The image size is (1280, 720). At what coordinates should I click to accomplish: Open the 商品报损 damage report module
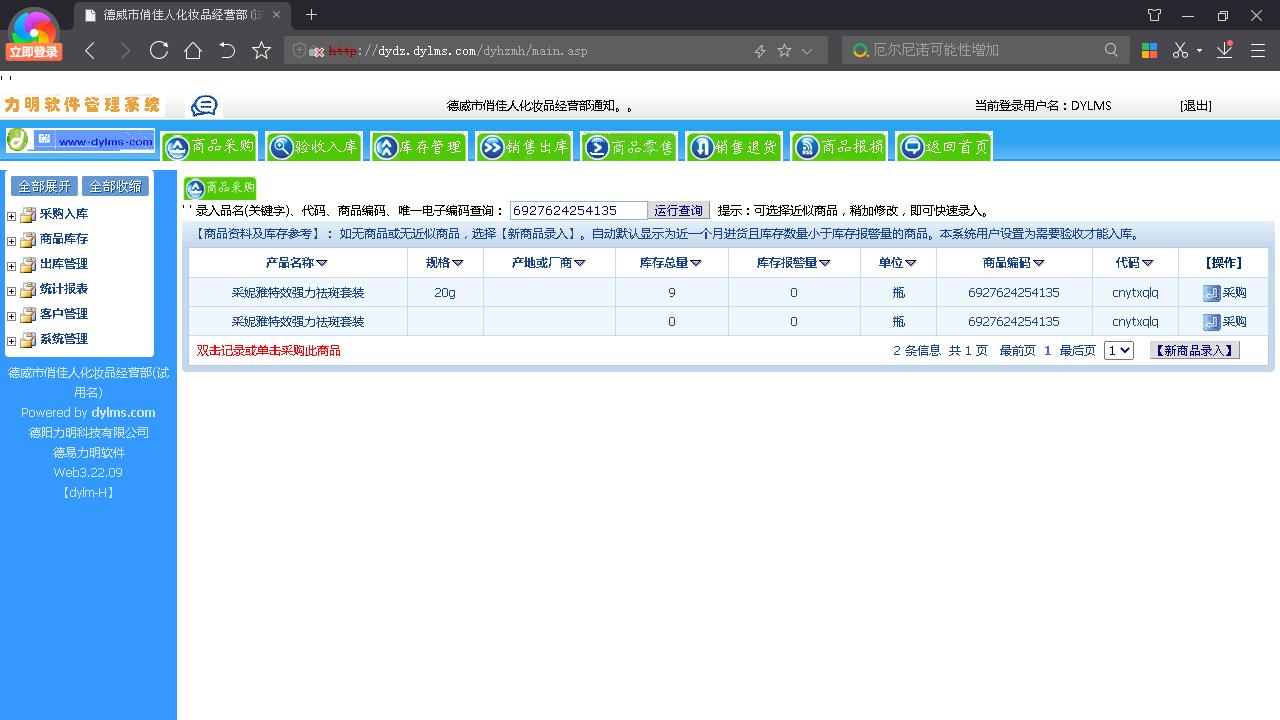(x=838, y=145)
